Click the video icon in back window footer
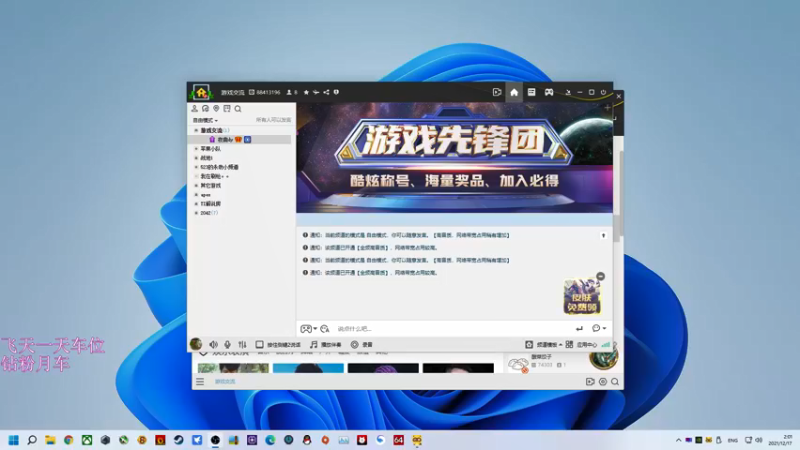800x450 pixels. click(590, 382)
